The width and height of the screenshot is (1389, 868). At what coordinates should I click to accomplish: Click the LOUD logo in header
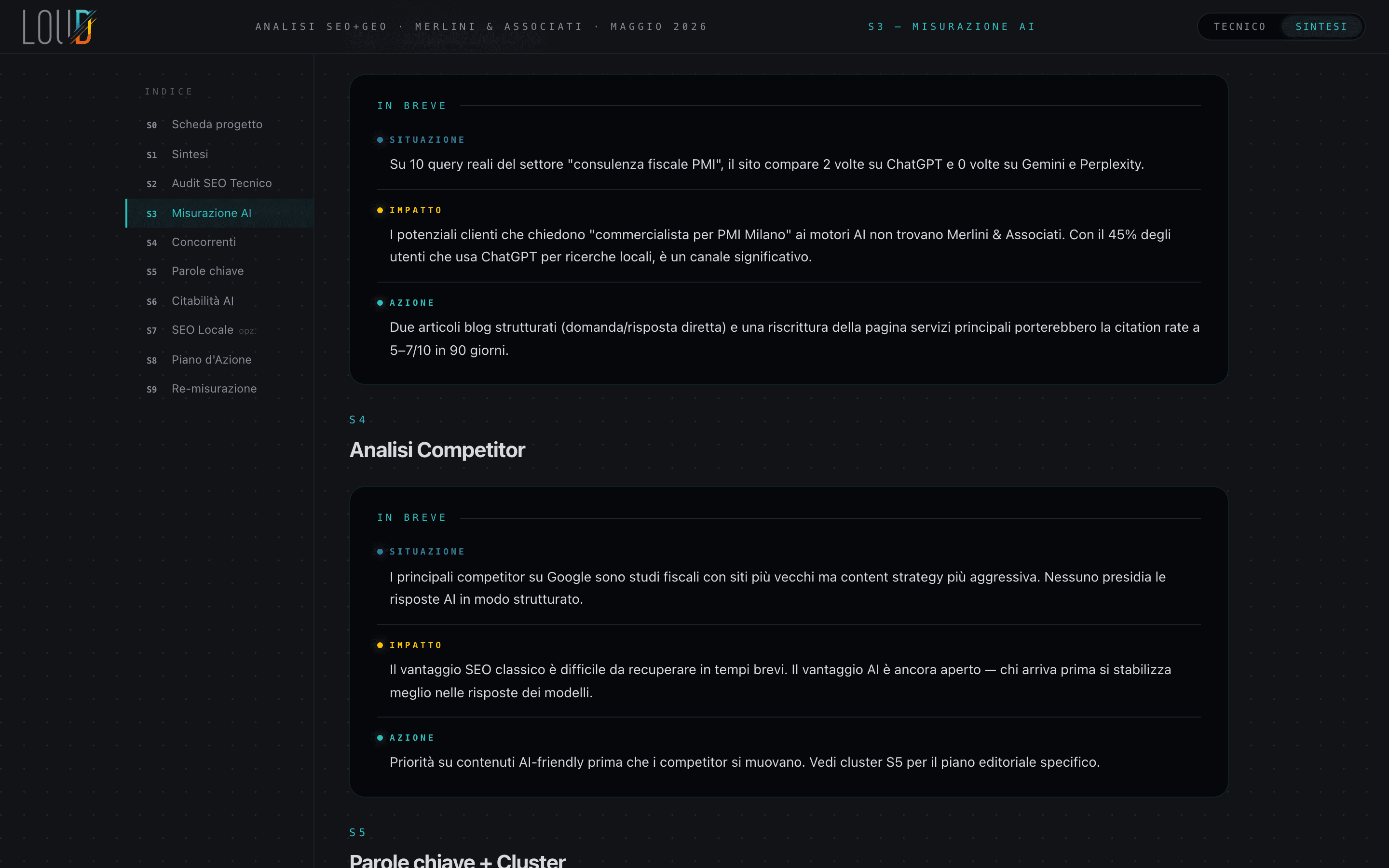59,27
